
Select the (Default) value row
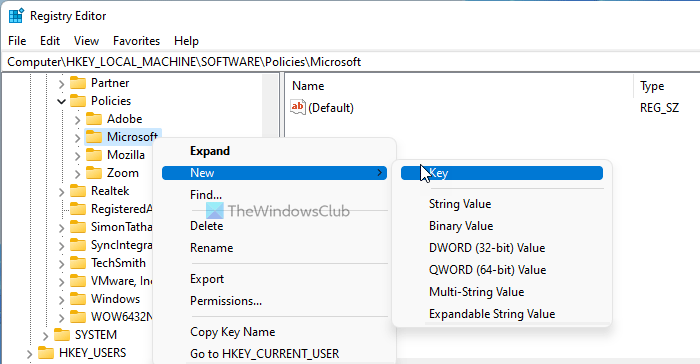[x=492, y=108]
